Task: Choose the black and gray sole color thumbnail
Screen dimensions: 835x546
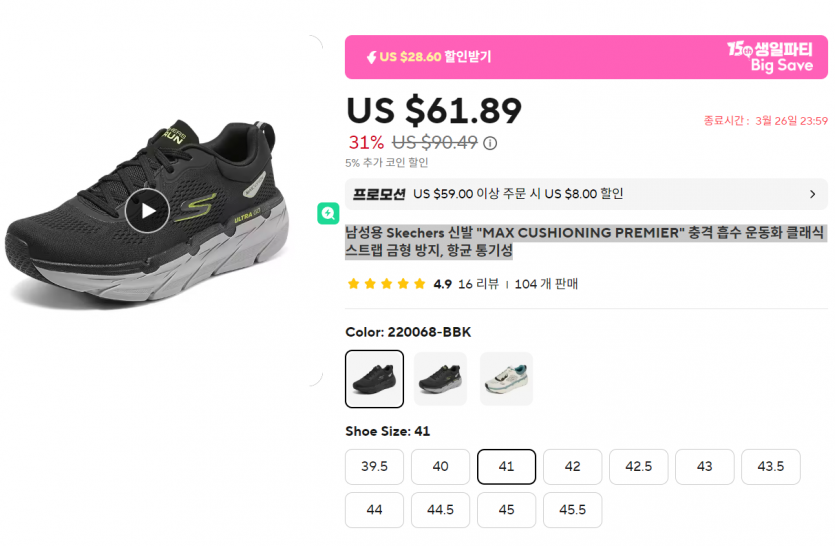Action: 440,379
